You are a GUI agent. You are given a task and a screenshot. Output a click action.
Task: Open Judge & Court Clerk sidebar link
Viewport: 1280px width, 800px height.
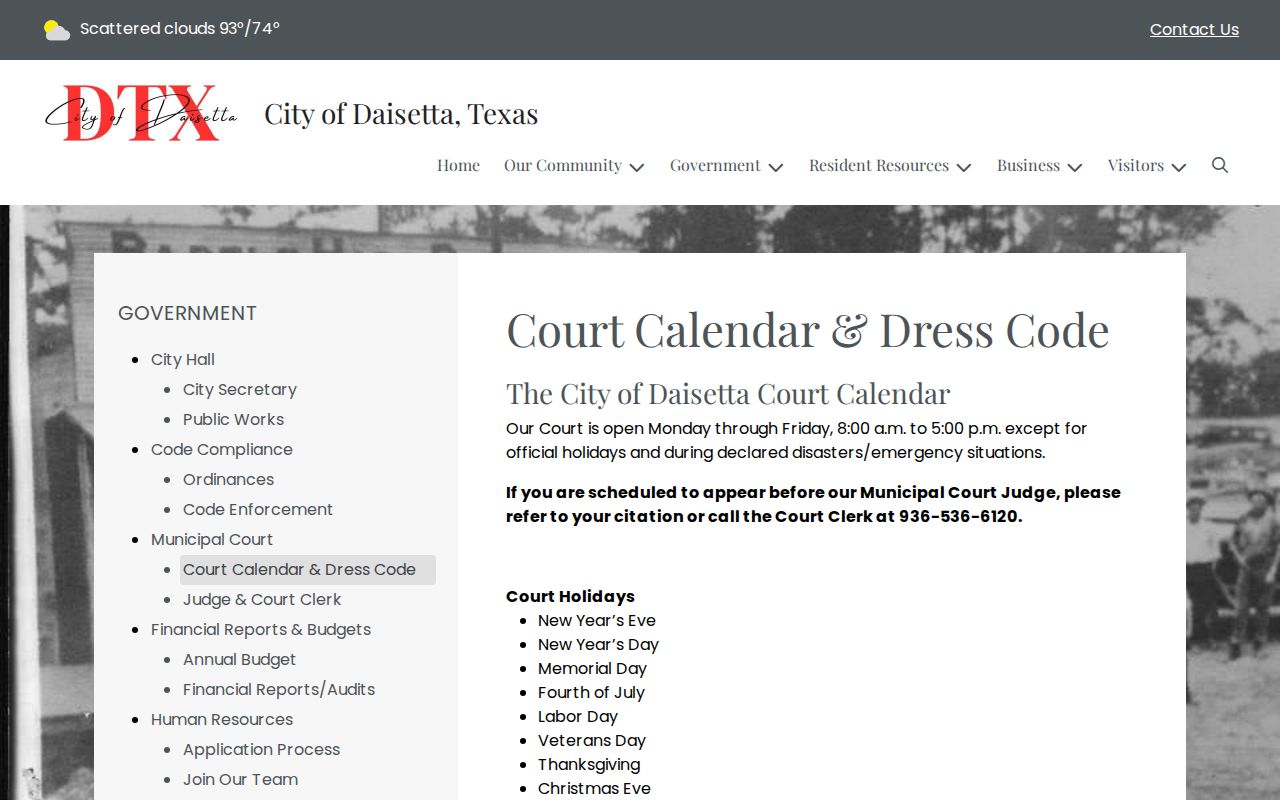point(262,599)
